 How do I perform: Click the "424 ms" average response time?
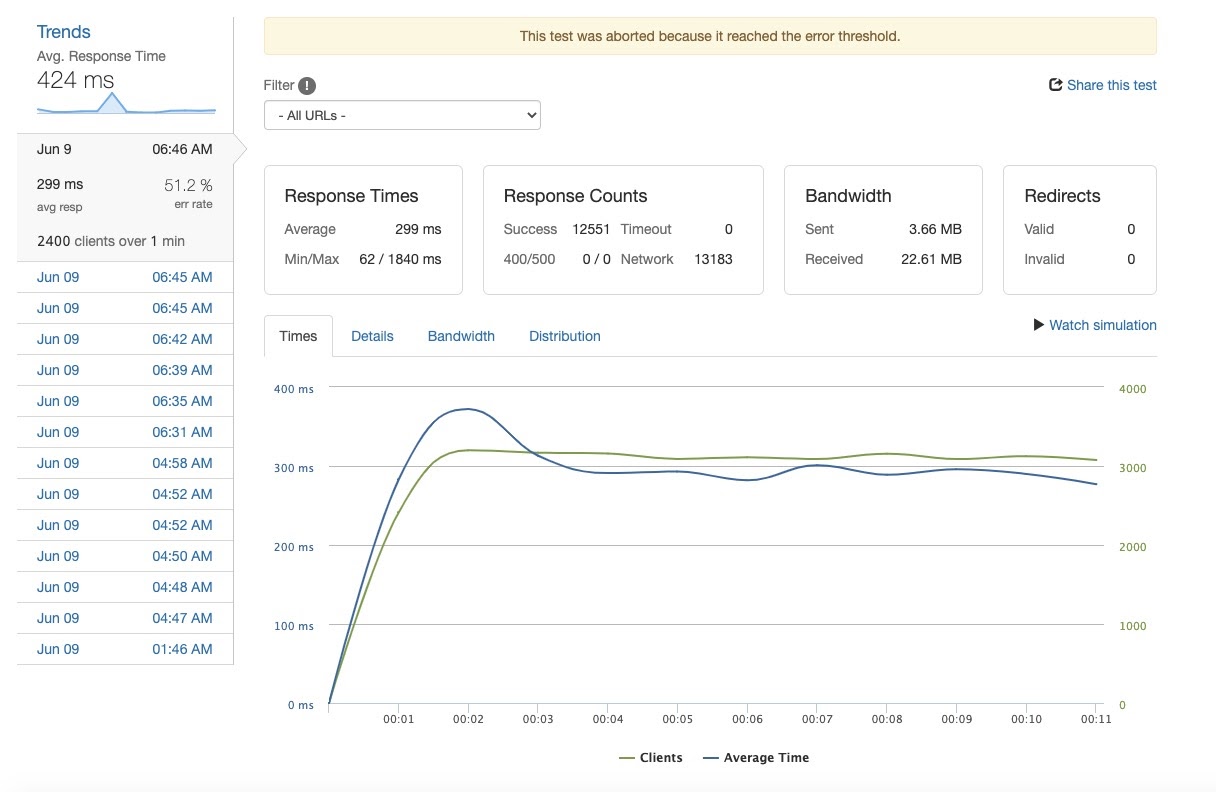click(75, 80)
